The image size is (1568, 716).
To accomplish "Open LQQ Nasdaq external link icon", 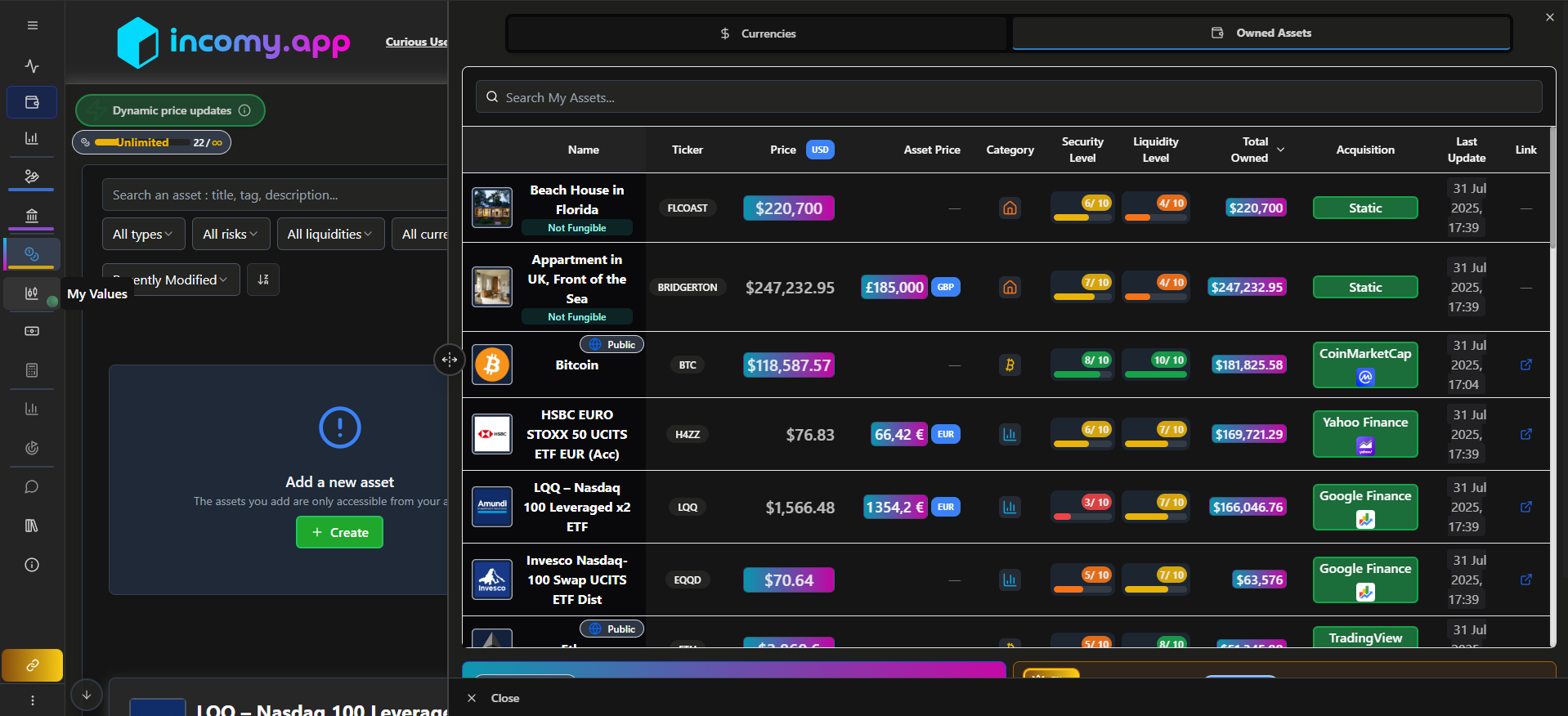I will (1525, 507).
